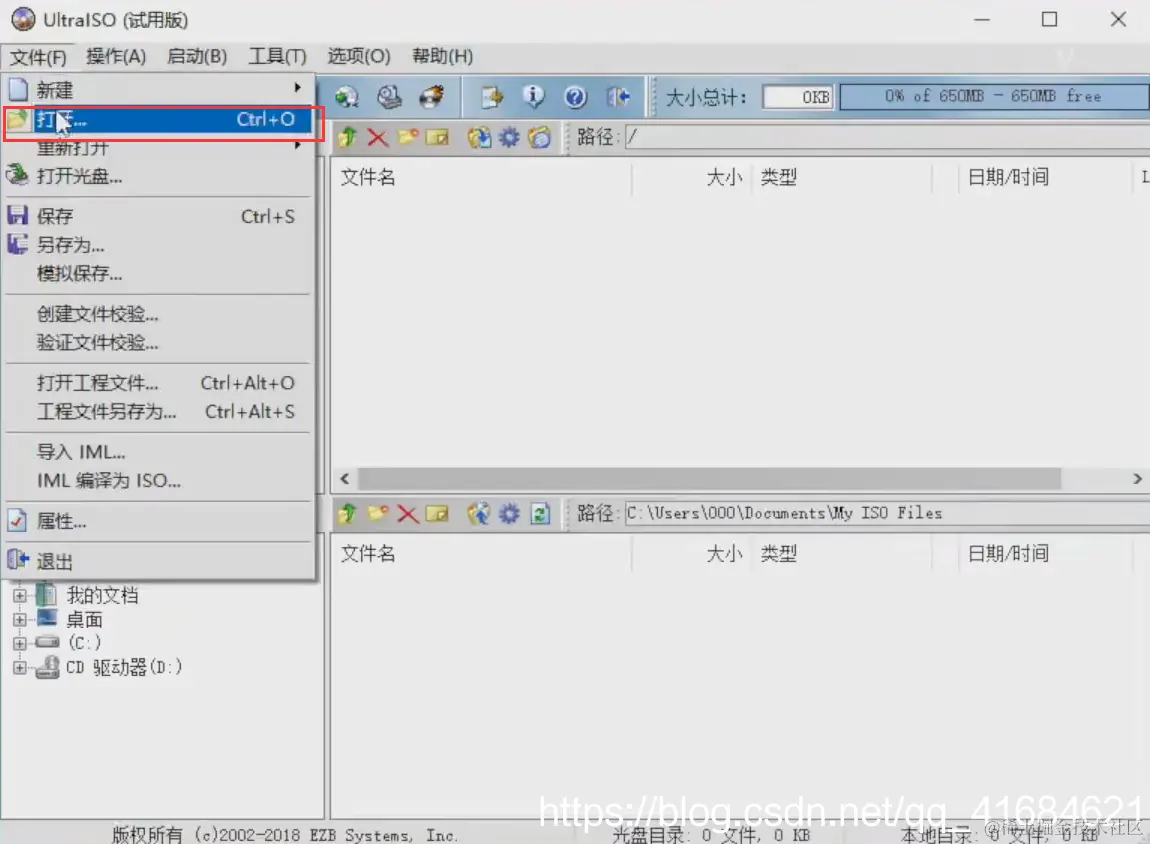Create new folder in local pane toolbar
The width and height of the screenshot is (1150, 844).
(378, 513)
